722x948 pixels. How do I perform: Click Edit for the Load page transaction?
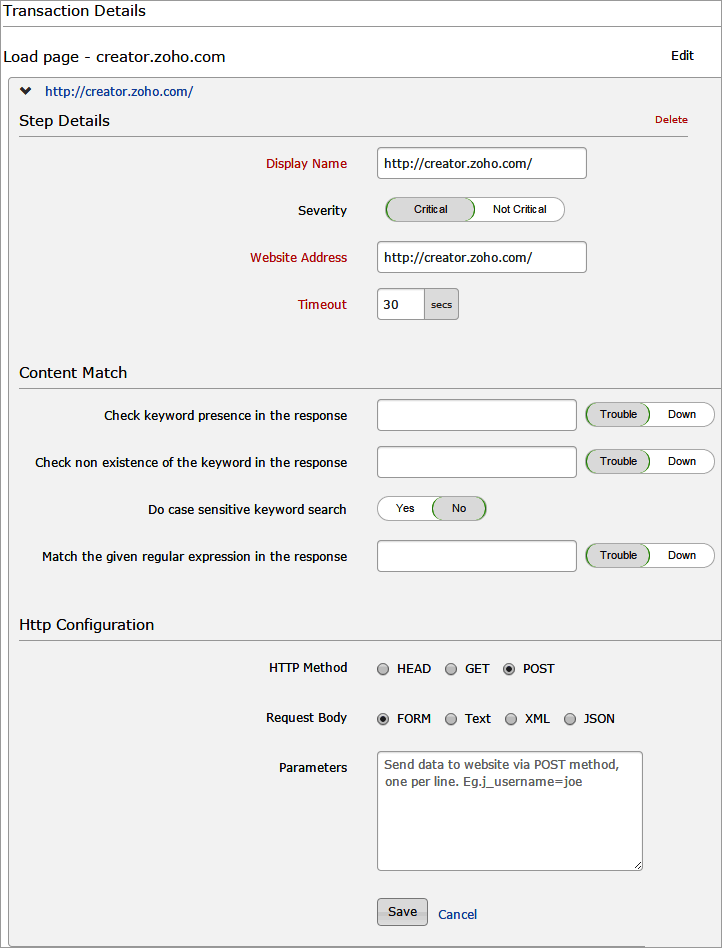682,56
